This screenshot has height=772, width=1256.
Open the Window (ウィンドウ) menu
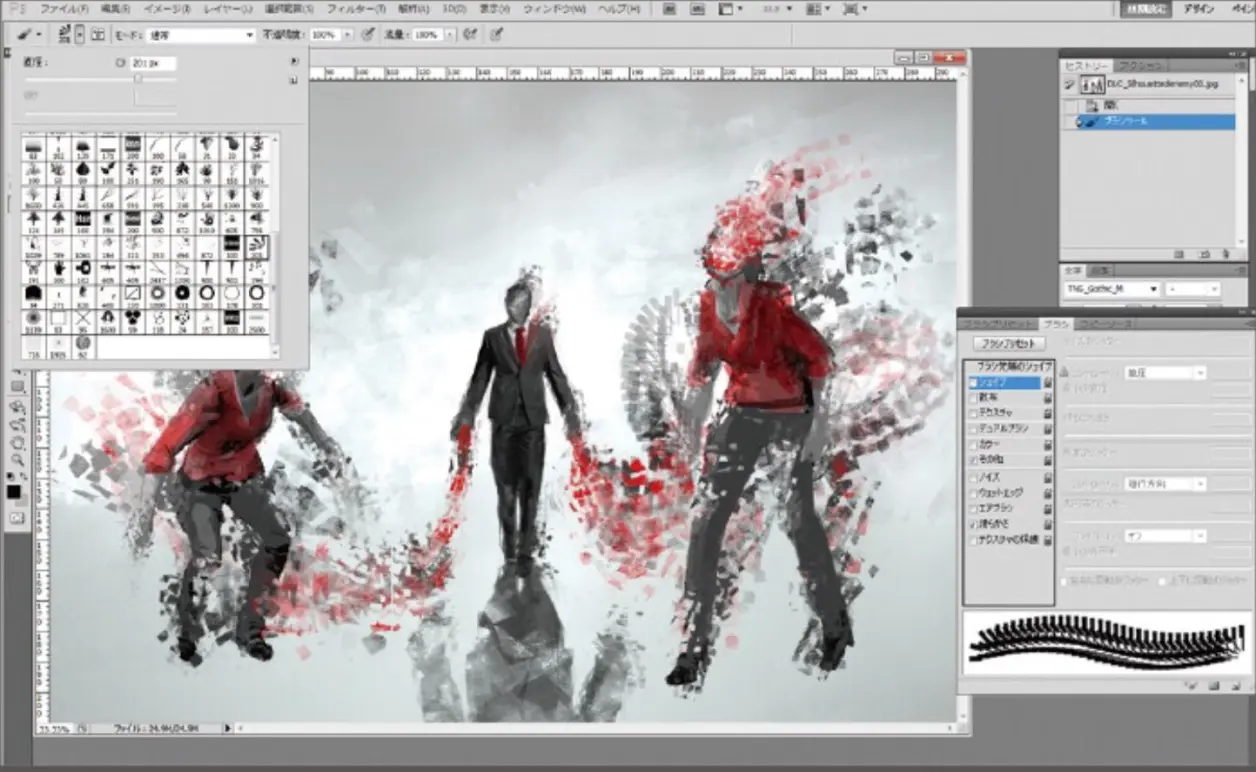coord(554,8)
